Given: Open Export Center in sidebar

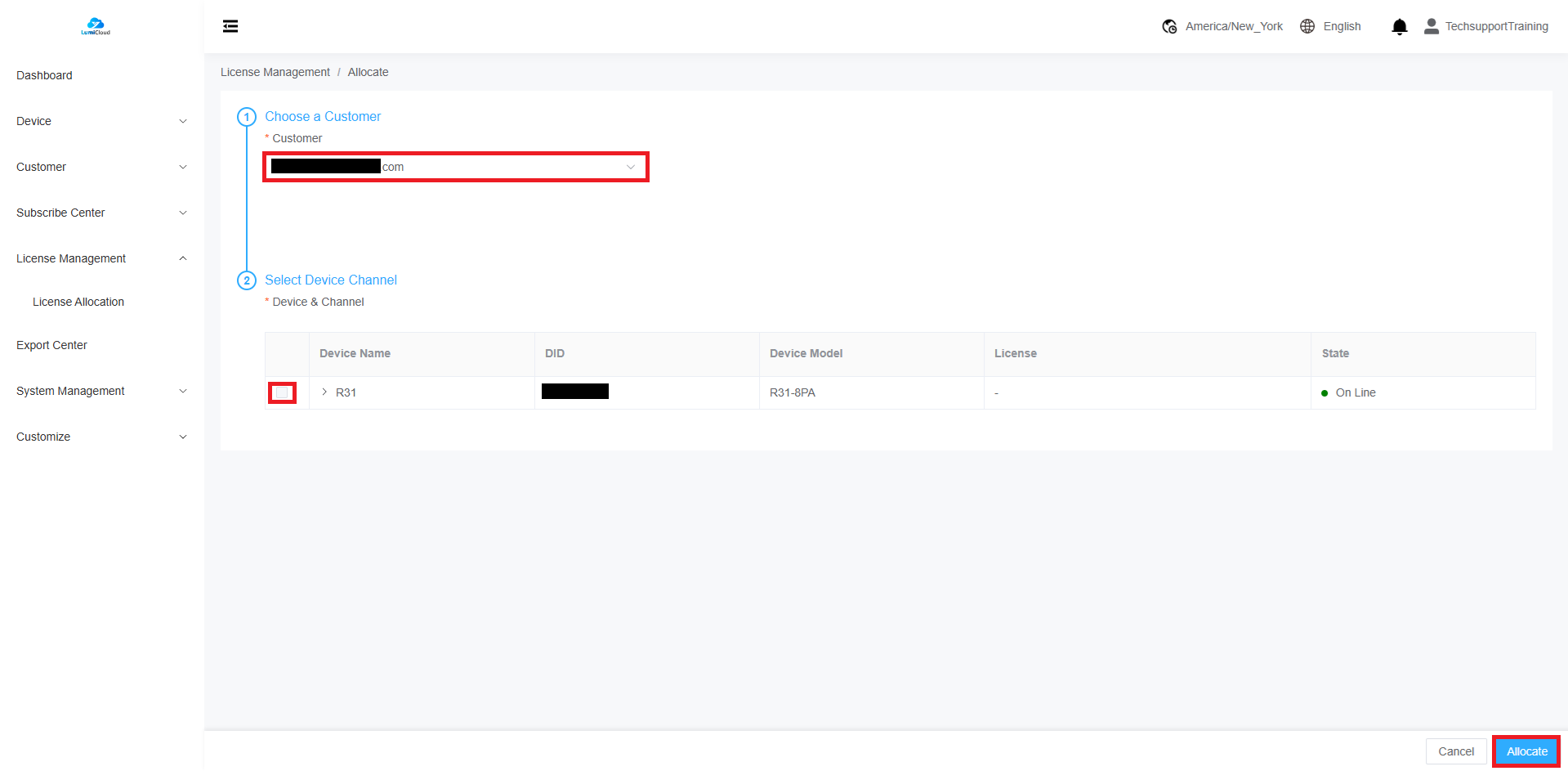Looking at the screenshot, I should [51, 345].
